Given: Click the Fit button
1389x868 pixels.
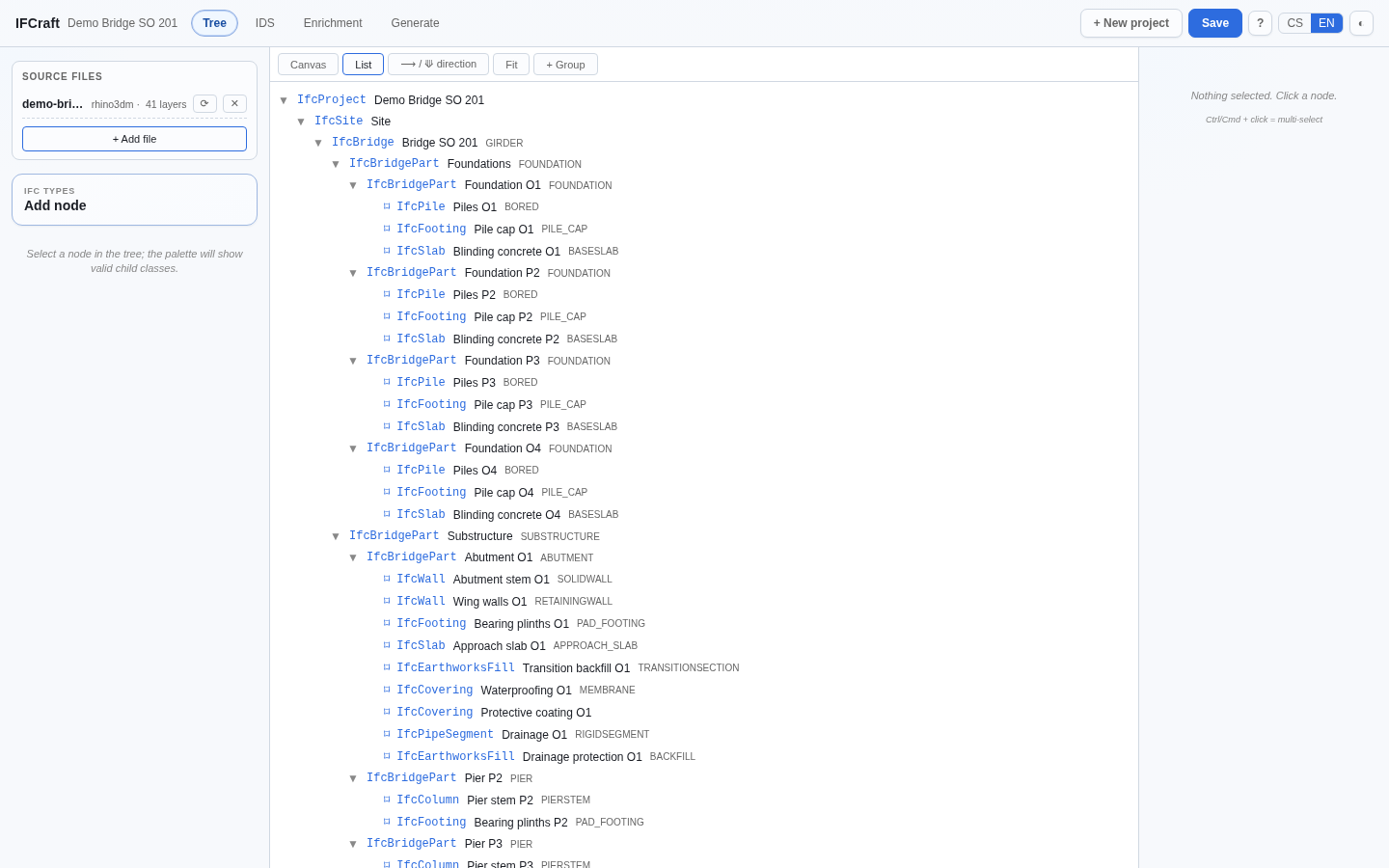Looking at the screenshot, I should coord(511,65).
